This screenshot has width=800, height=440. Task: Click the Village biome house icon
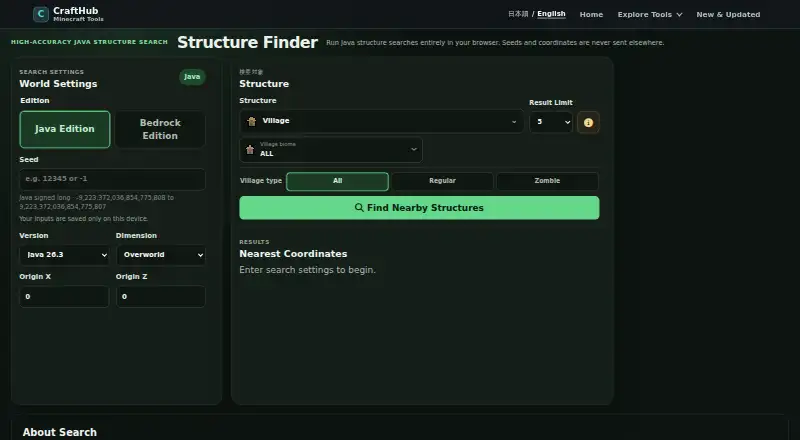(250, 150)
